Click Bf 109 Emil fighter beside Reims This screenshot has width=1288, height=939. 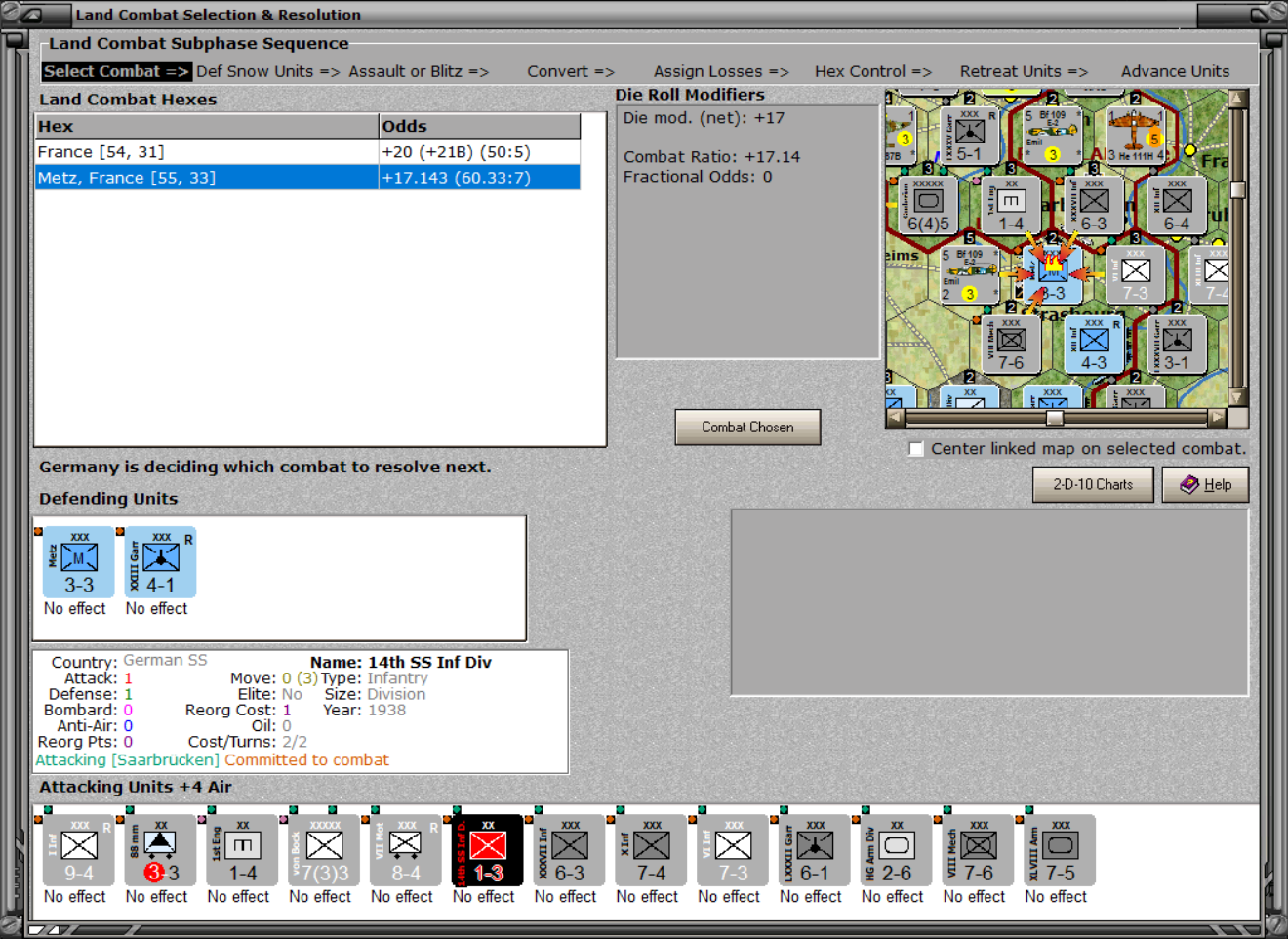click(969, 275)
